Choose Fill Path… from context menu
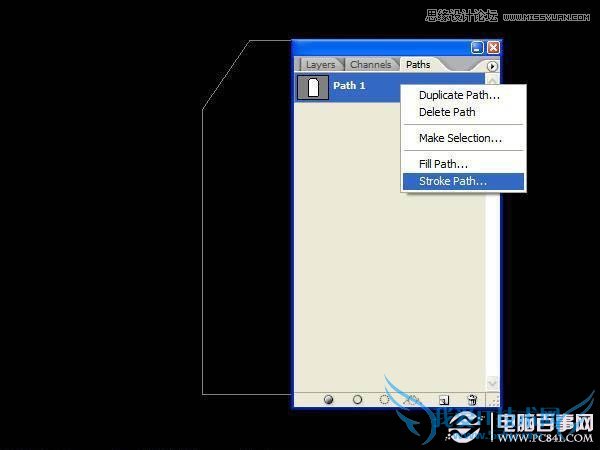This screenshot has width=600, height=450. 464,164
